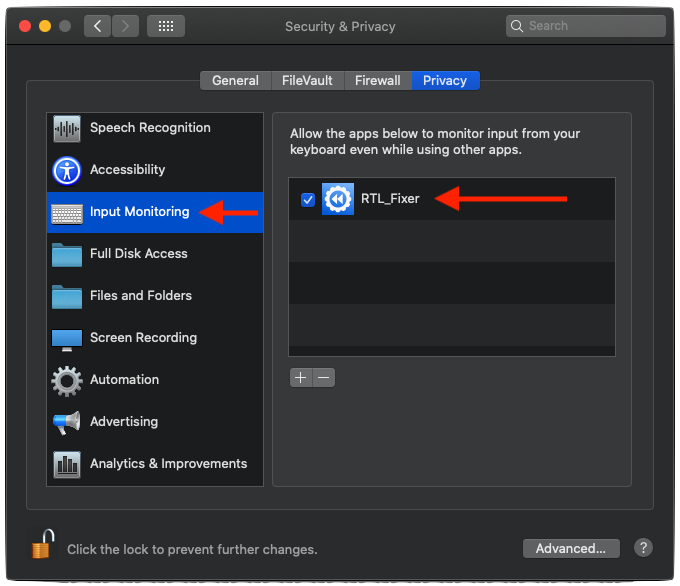Uncheck the RTL_Fixer checkbox
Viewport: 680px width, 586px height.
pyautogui.click(x=308, y=200)
